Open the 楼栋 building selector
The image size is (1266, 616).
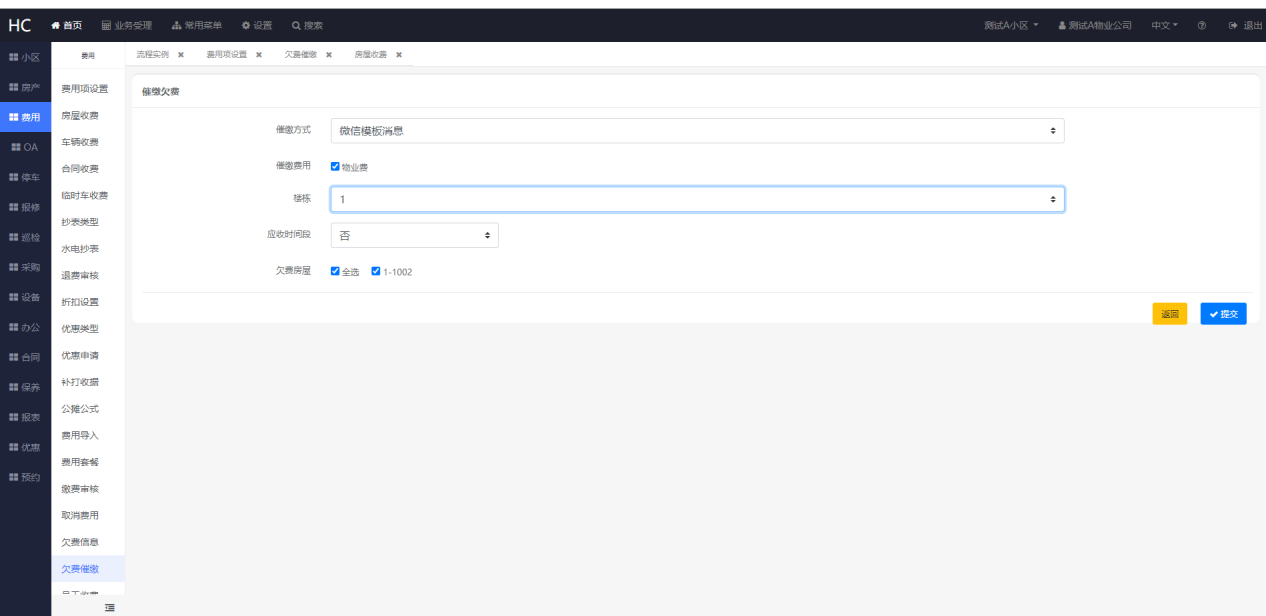click(x=697, y=199)
